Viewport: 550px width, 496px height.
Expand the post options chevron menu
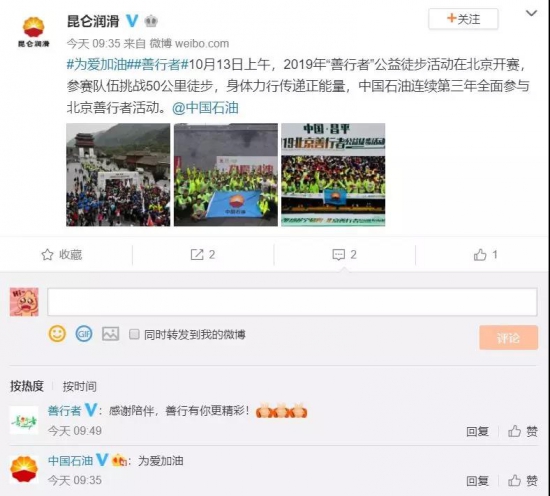(531, 14)
